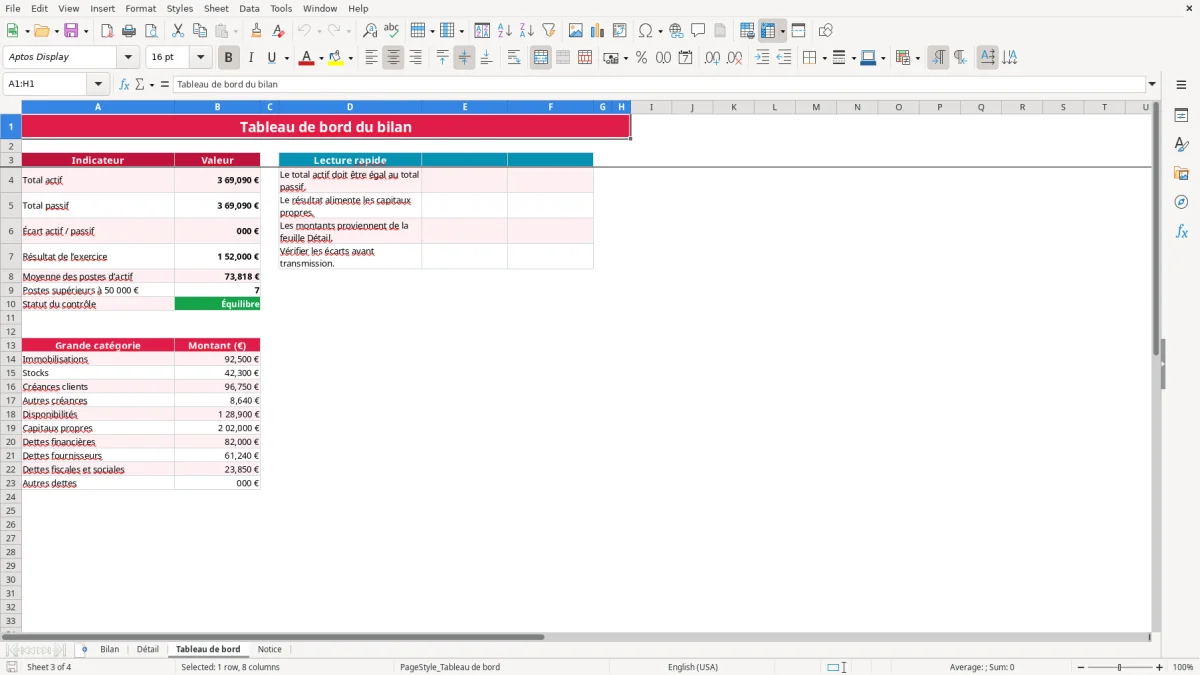Open the sidebar Properties panel icon
The image size is (1200, 675).
[1181, 116]
